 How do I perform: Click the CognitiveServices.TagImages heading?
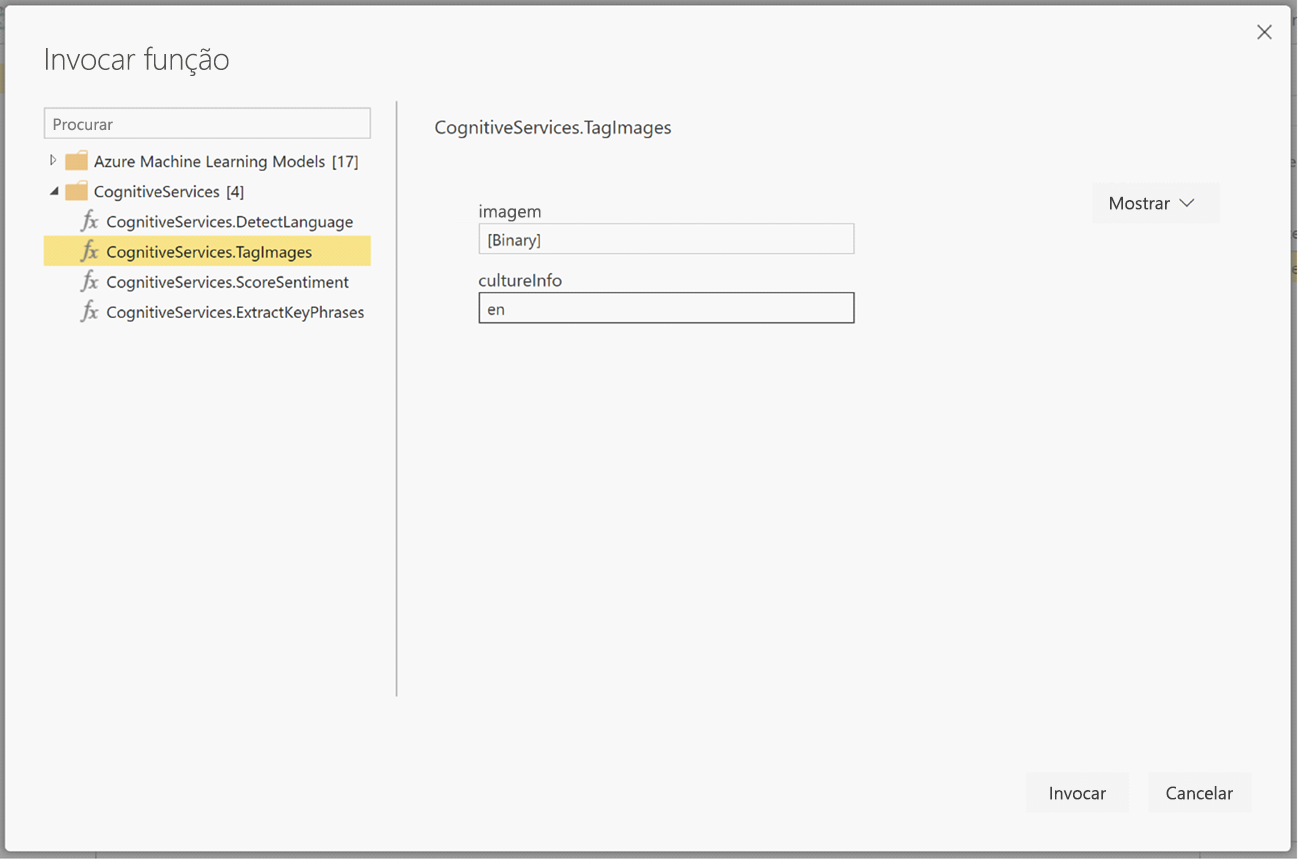click(x=553, y=127)
